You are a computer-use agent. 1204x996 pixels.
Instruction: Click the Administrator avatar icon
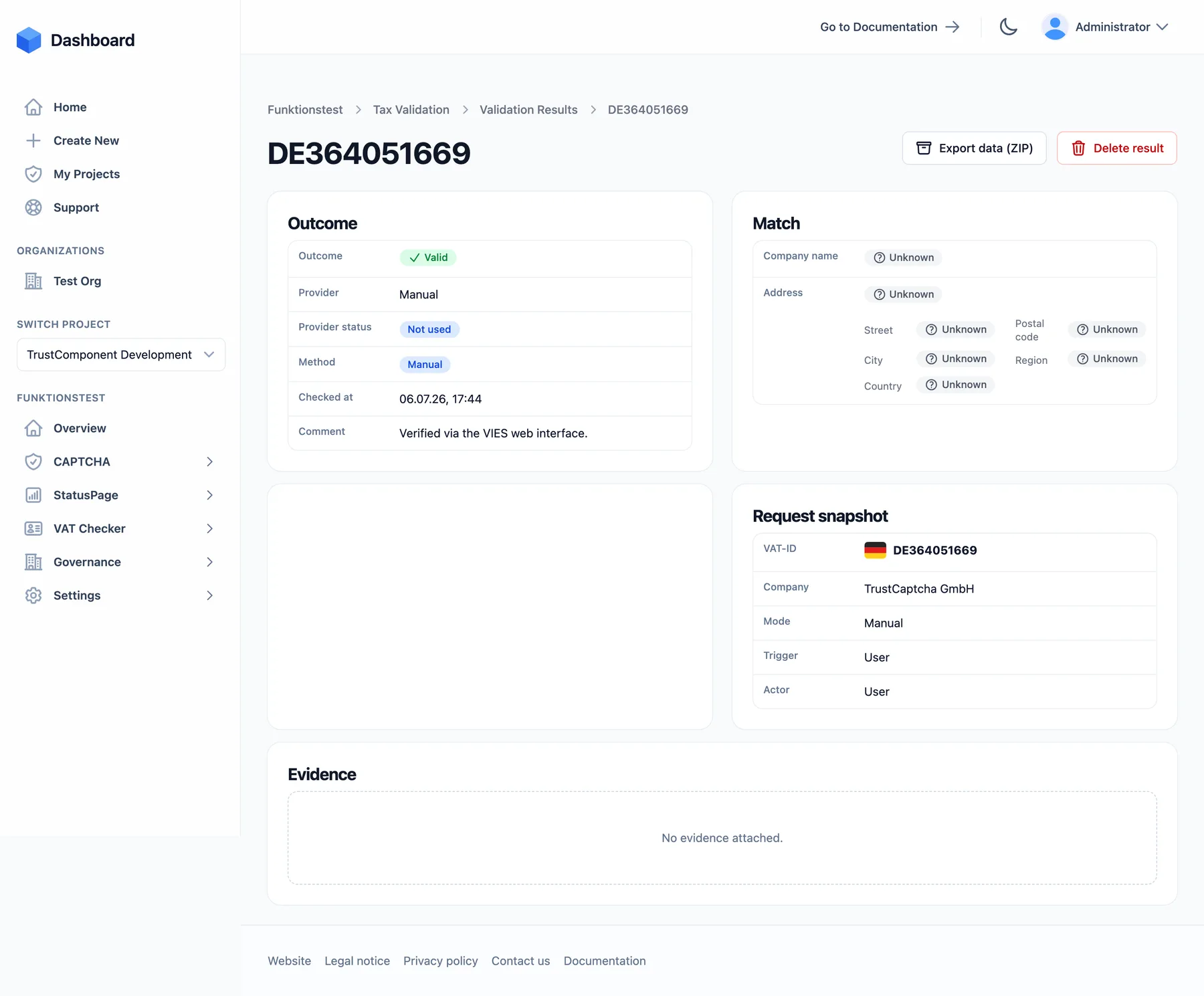point(1055,27)
